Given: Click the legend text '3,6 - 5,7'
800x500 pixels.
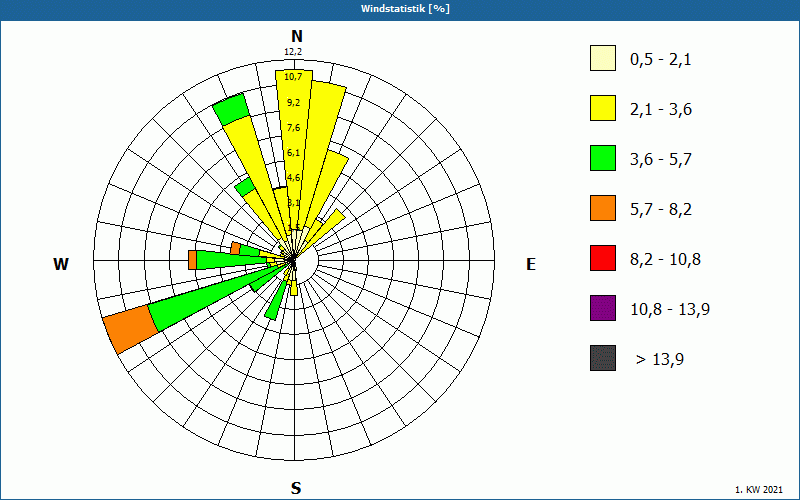Looking at the screenshot, I should coord(661,160).
